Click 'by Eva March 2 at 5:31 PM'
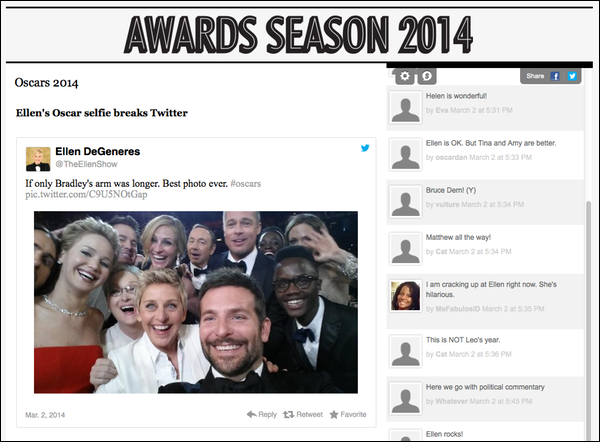 [469, 110]
